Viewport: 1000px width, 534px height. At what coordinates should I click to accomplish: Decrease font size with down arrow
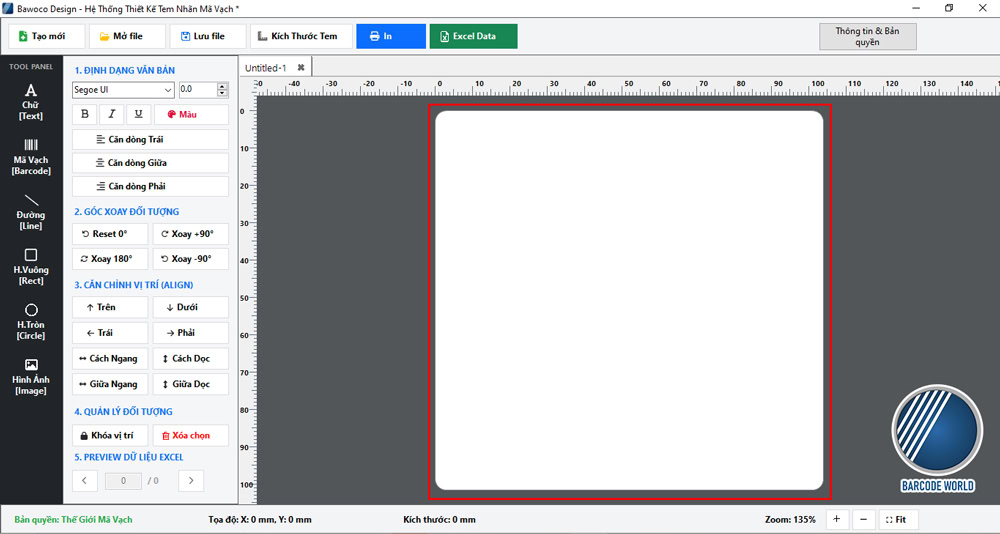pos(222,93)
